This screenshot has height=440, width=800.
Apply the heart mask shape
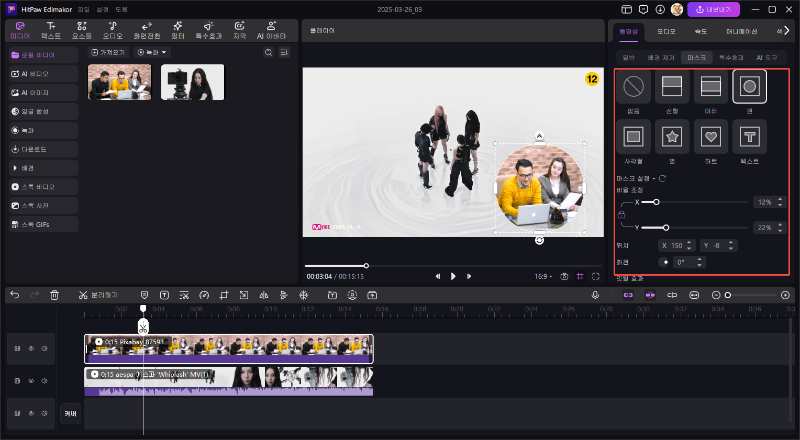[x=711, y=136]
